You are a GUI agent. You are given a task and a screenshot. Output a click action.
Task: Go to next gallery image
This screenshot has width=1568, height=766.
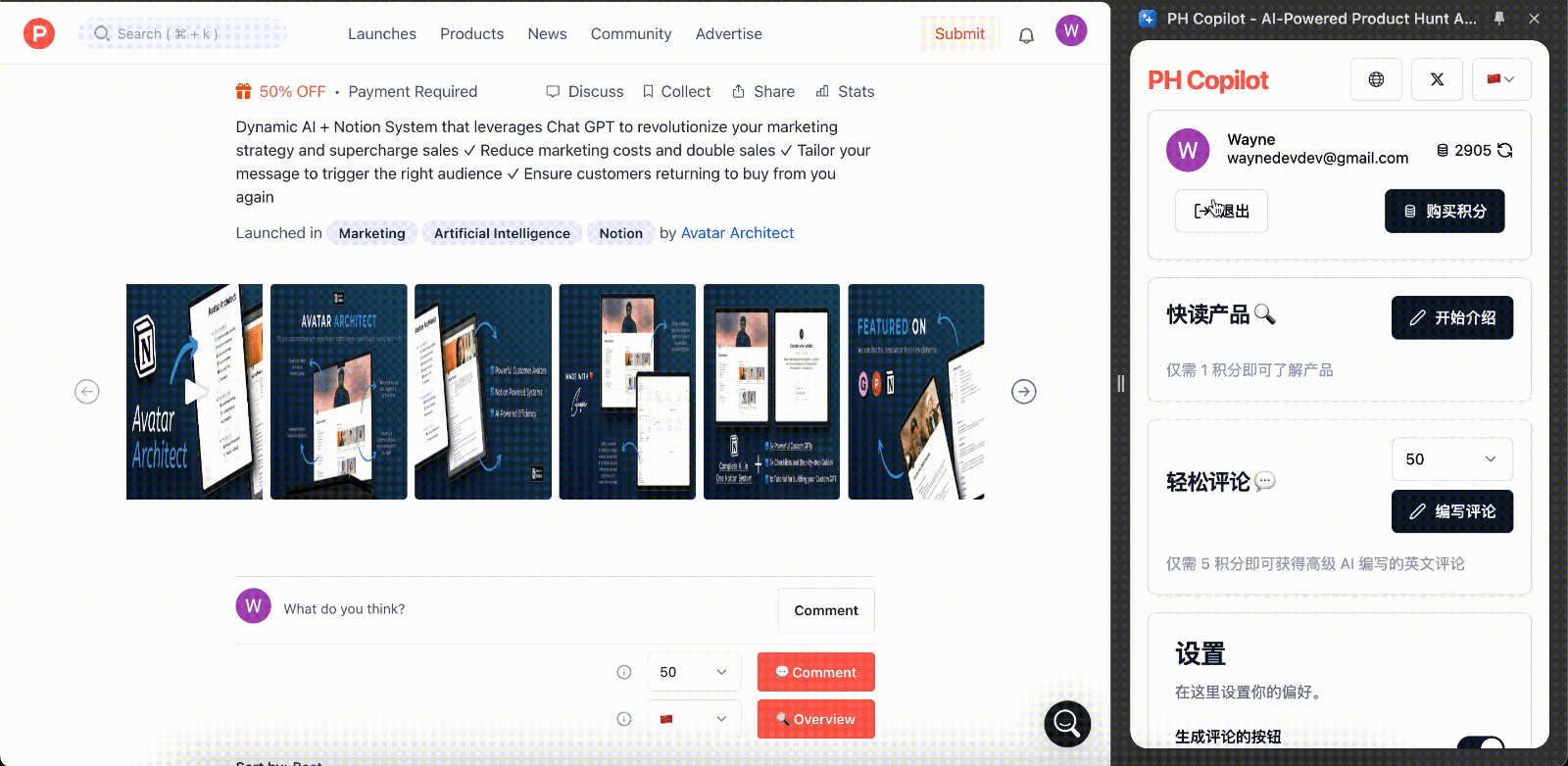[x=1024, y=392]
